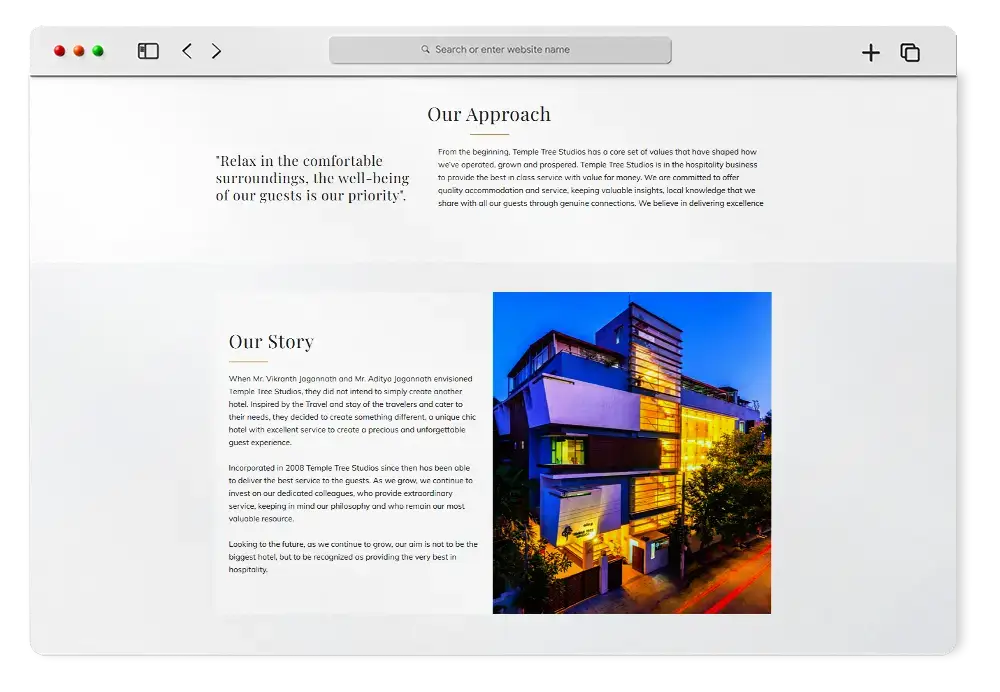The width and height of the screenshot is (1000, 692).
Task: Click the paragraph starting 'Incorporated in 2008'
Action: 351,493
